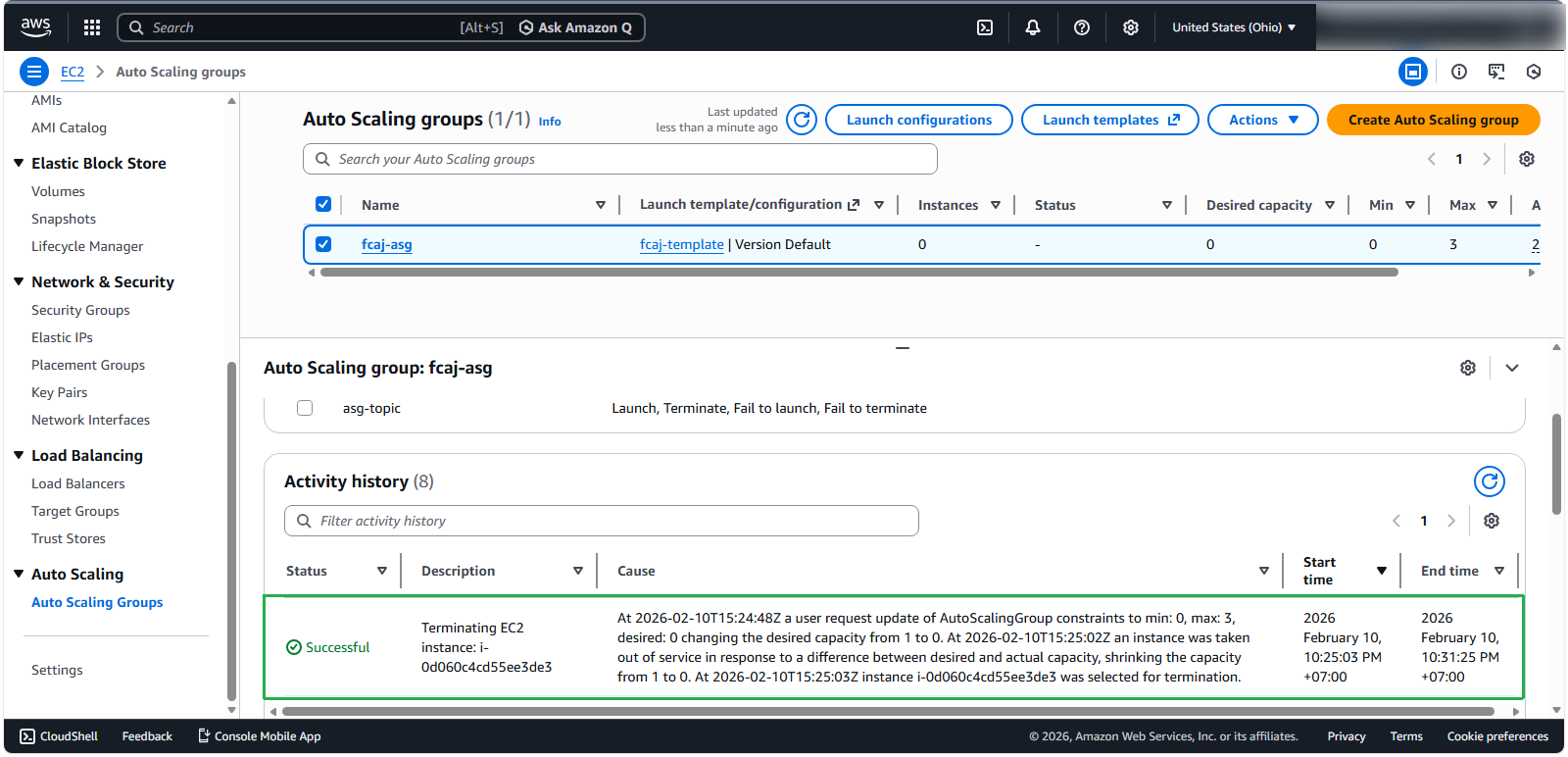The width and height of the screenshot is (1568, 757).
Task: Sort Activity history by Start time
Action: point(1382,571)
